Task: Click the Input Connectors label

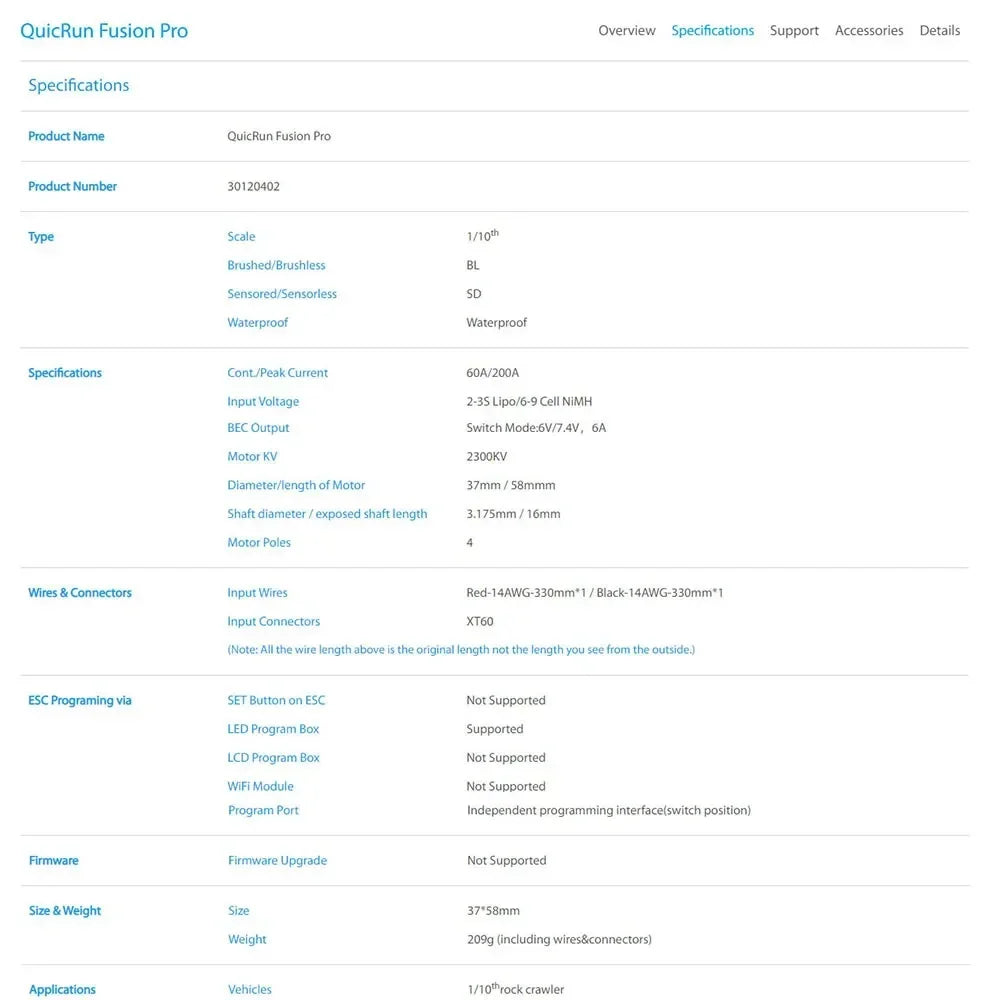Action: click(x=273, y=622)
